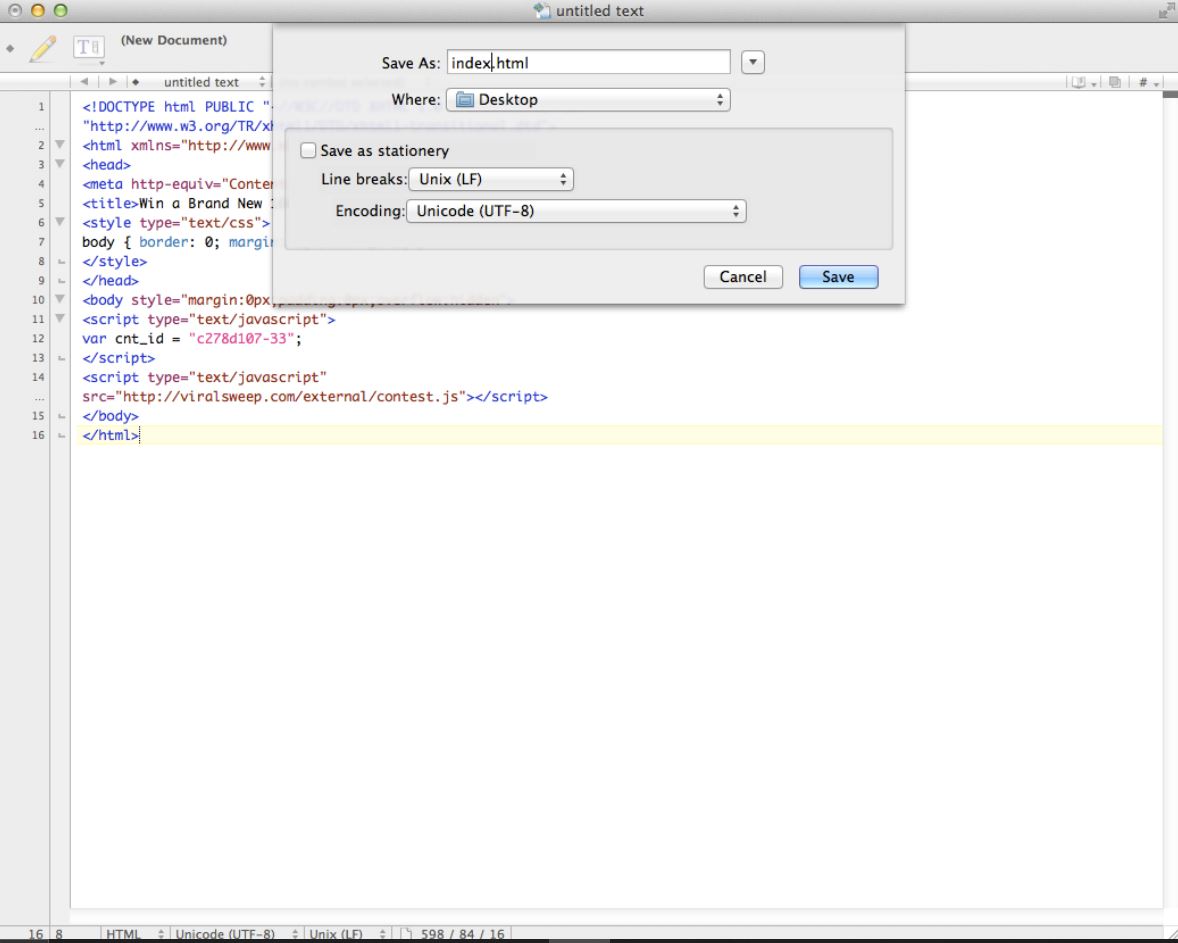Click the forward navigation arrow
This screenshot has width=1178, height=943.
pyautogui.click(x=112, y=82)
